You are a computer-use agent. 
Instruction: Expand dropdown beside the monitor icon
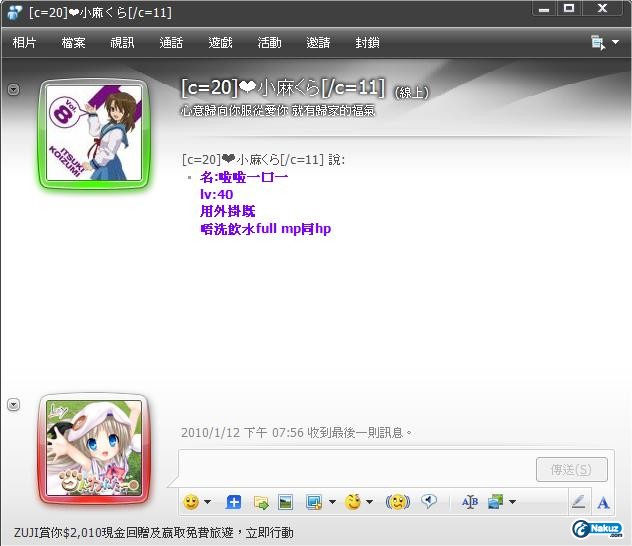click(332, 502)
